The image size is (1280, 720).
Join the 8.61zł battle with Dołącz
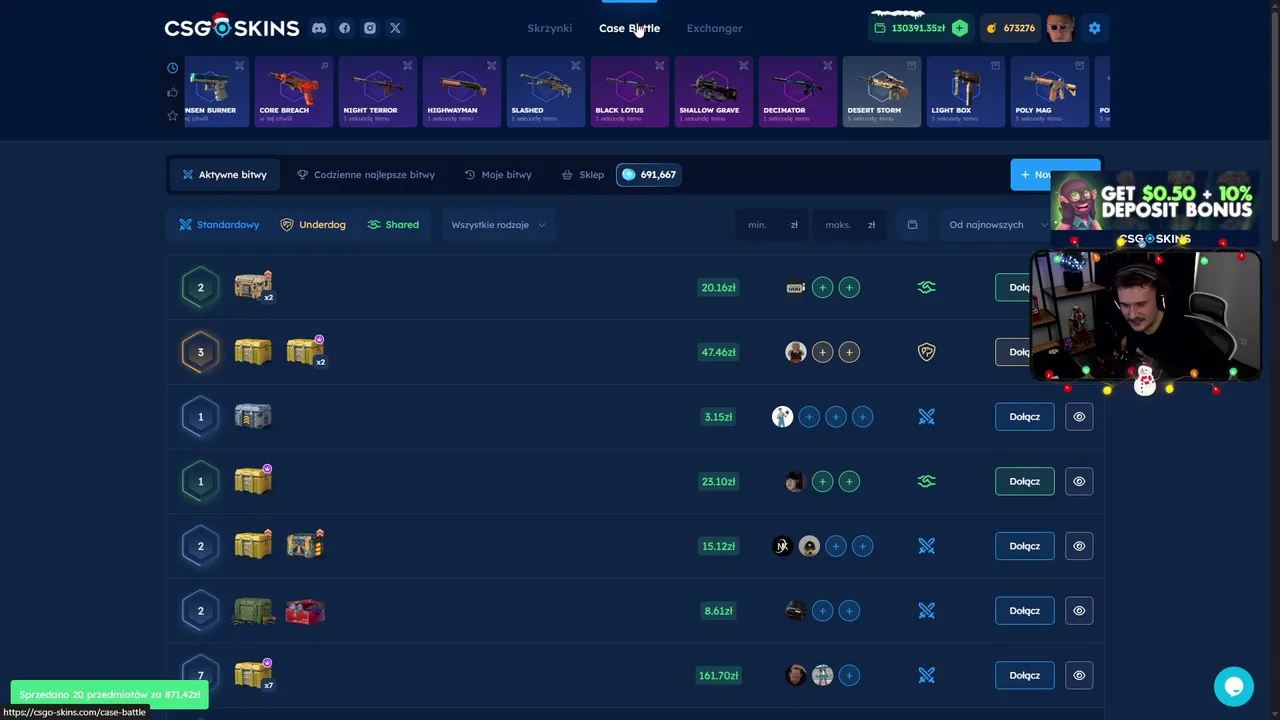(x=1024, y=611)
